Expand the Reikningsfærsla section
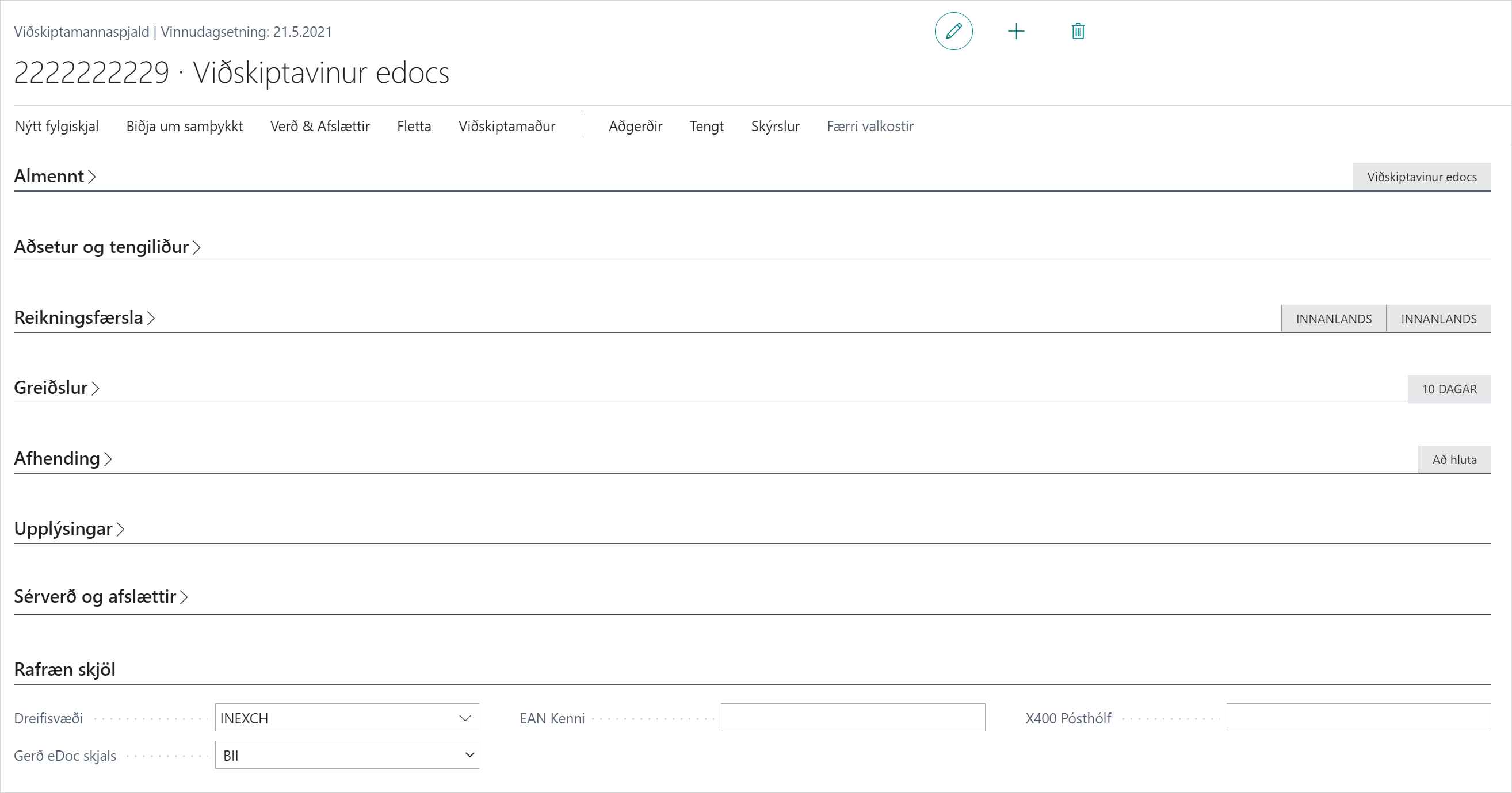Image resolution: width=1512 pixels, height=793 pixels. tap(84, 317)
